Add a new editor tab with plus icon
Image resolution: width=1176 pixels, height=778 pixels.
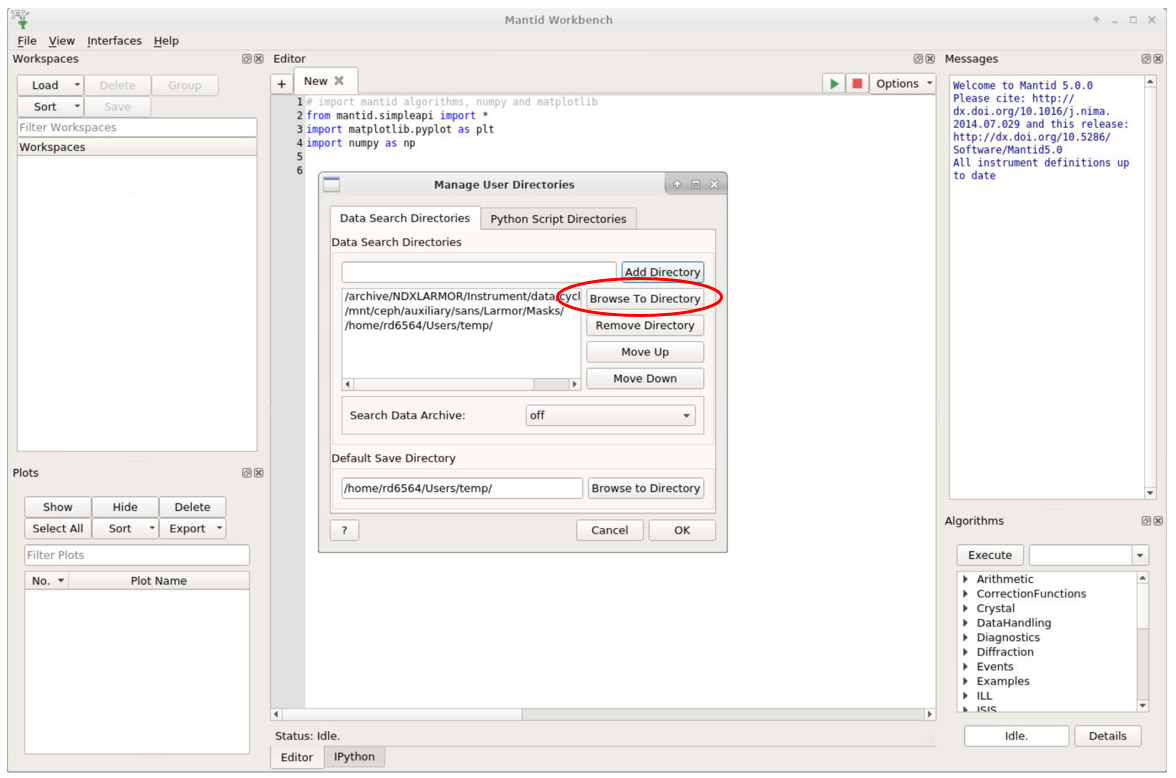[281, 84]
